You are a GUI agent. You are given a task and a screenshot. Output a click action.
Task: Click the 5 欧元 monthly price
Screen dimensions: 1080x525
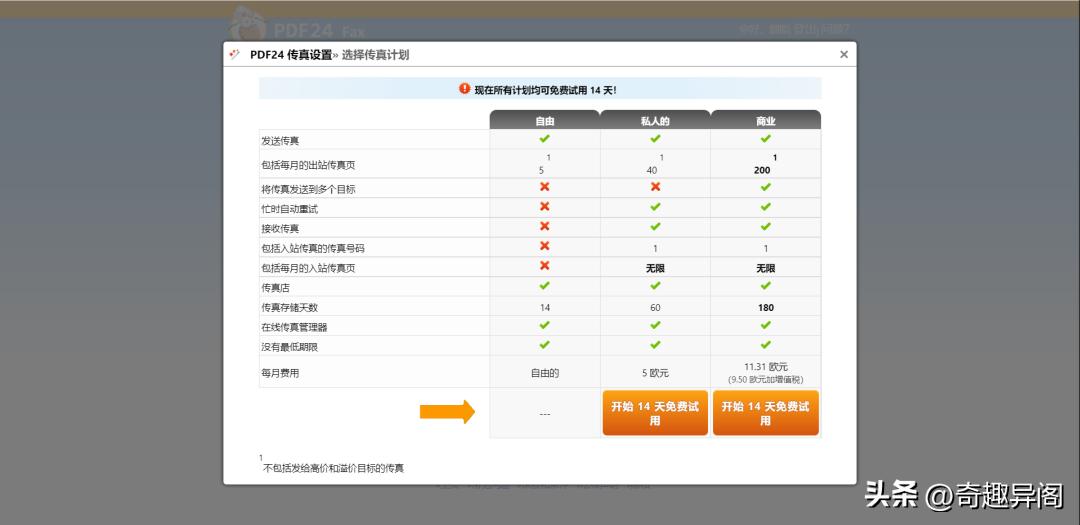coord(655,373)
